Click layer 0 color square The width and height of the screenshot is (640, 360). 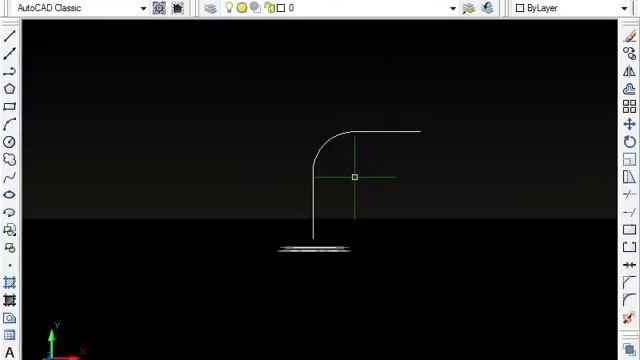[281, 8]
